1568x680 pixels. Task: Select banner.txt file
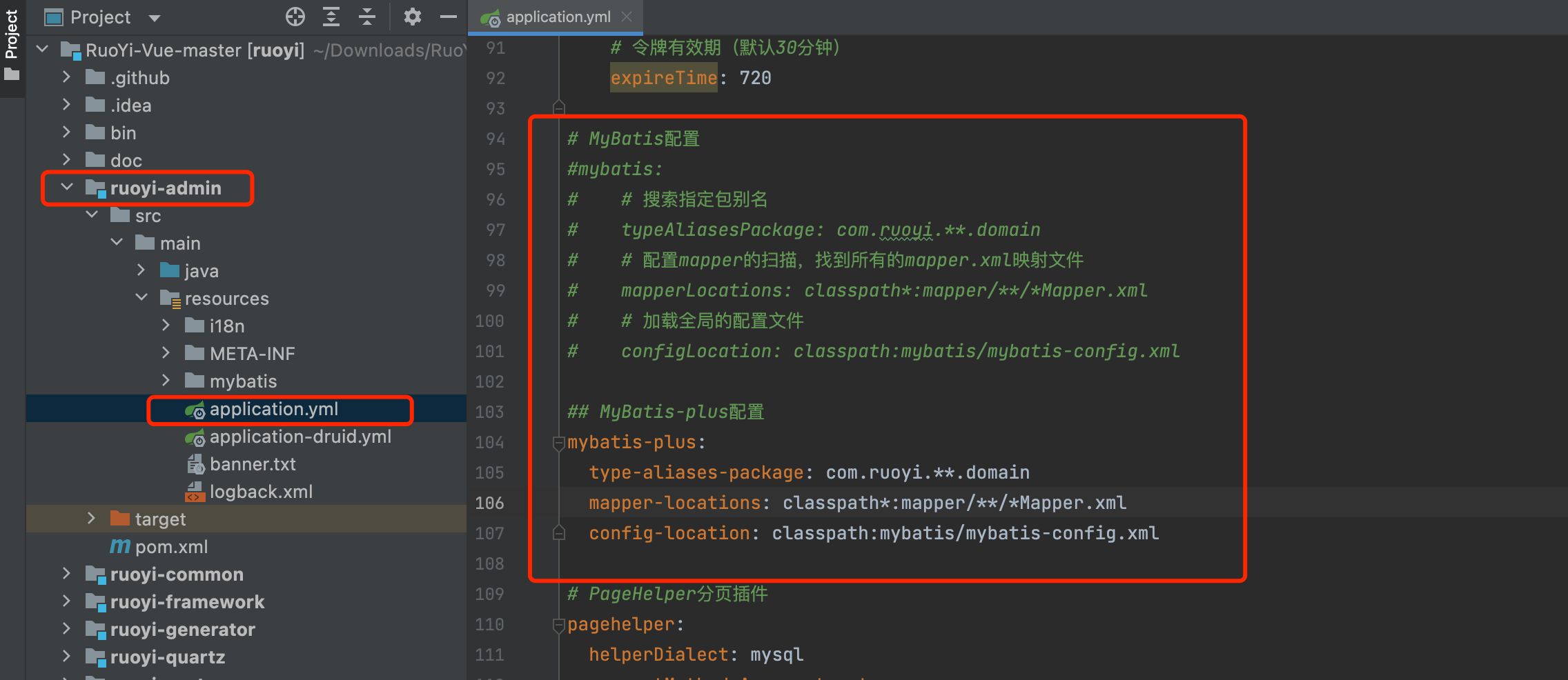click(246, 464)
